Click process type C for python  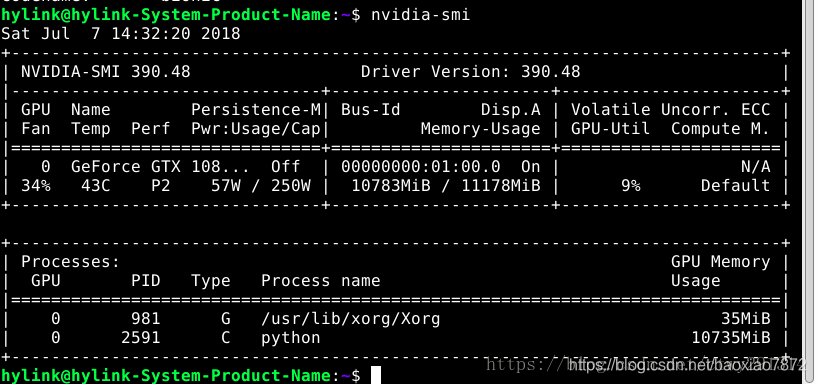226,338
